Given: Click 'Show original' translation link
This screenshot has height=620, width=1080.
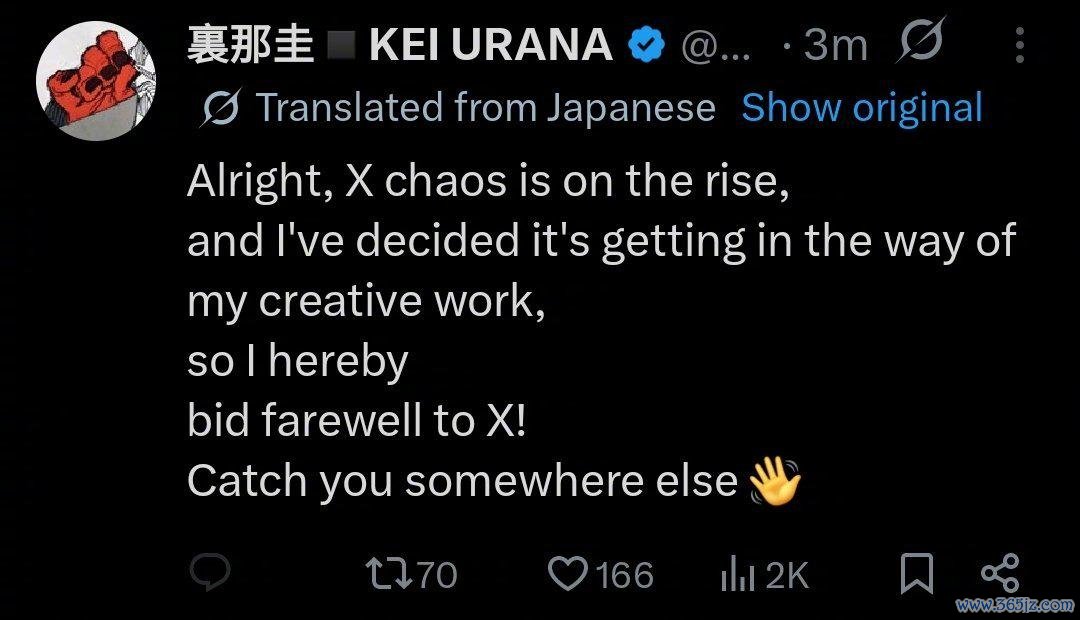Looking at the screenshot, I should [x=862, y=108].
